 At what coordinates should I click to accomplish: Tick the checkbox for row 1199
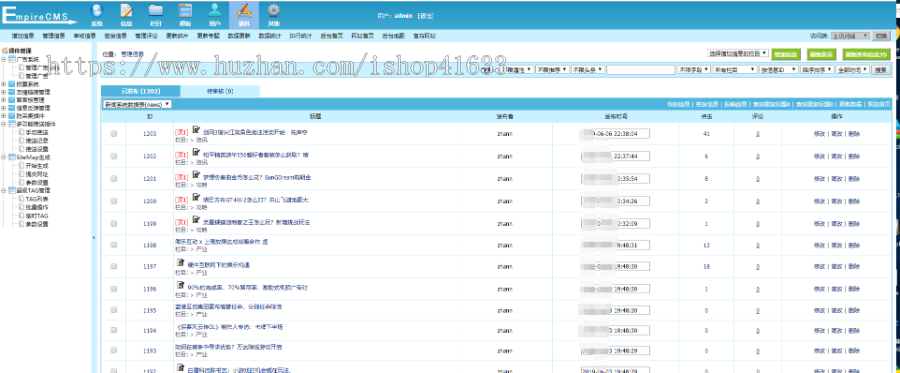pos(114,223)
